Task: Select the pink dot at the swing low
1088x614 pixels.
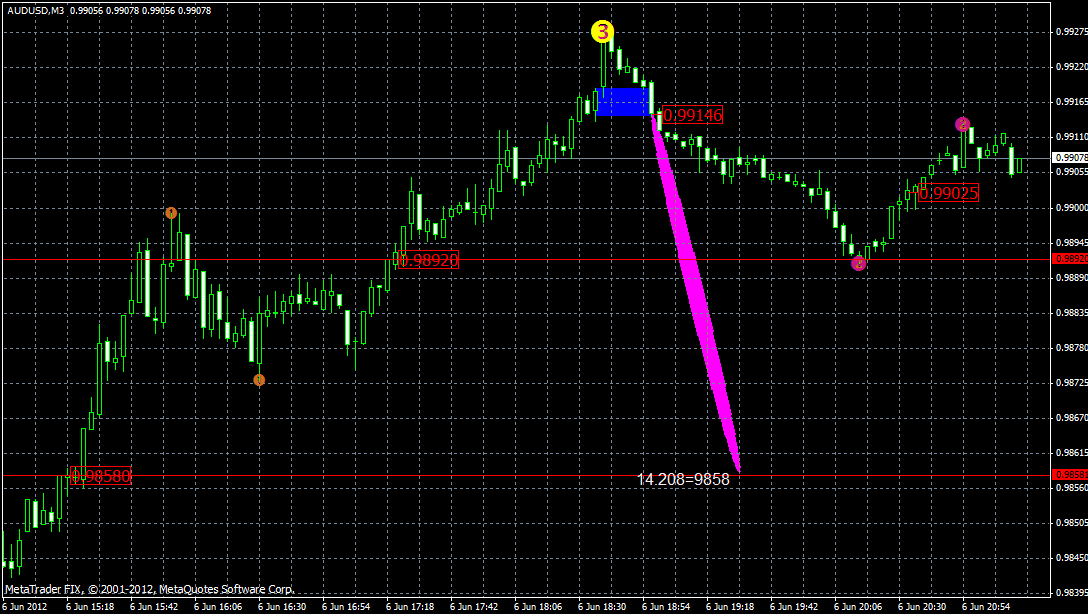Action: pyautogui.click(x=857, y=263)
